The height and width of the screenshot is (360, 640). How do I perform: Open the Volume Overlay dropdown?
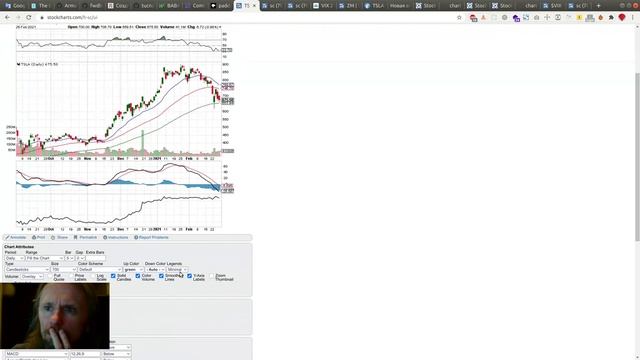[x=32, y=276]
